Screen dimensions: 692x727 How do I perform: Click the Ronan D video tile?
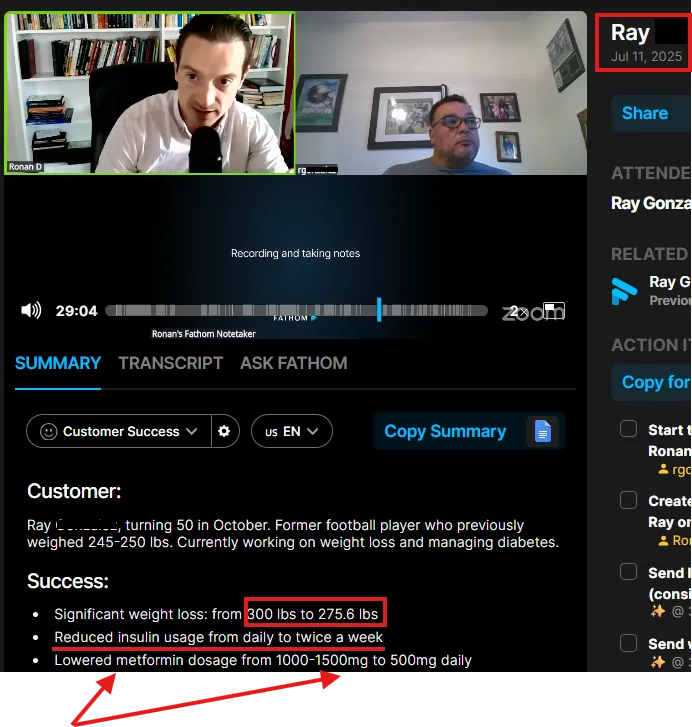click(x=150, y=93)
